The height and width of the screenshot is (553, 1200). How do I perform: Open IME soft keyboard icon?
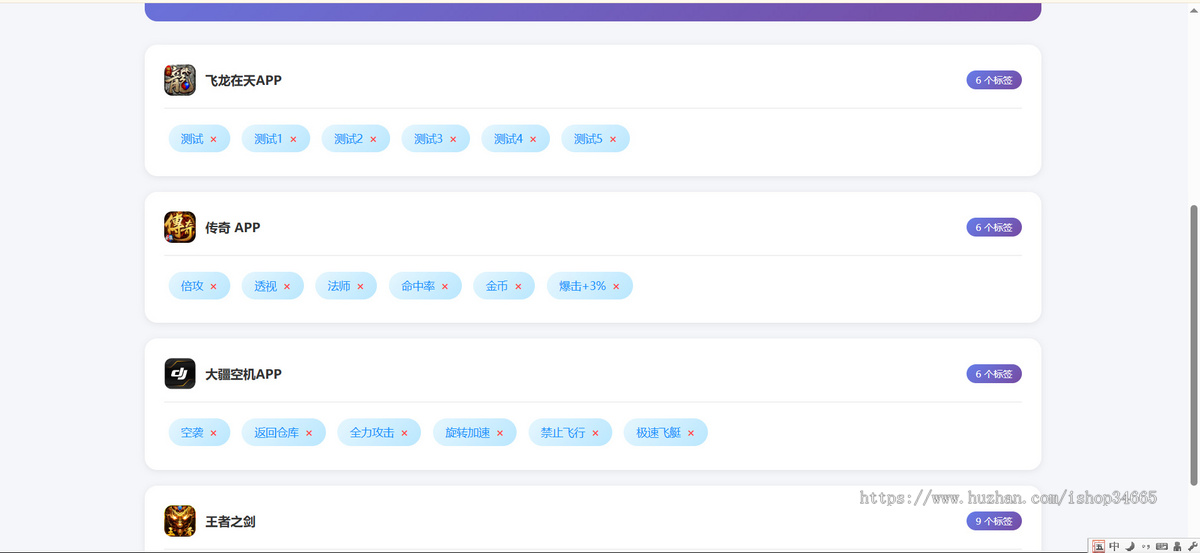(1161, 546)
